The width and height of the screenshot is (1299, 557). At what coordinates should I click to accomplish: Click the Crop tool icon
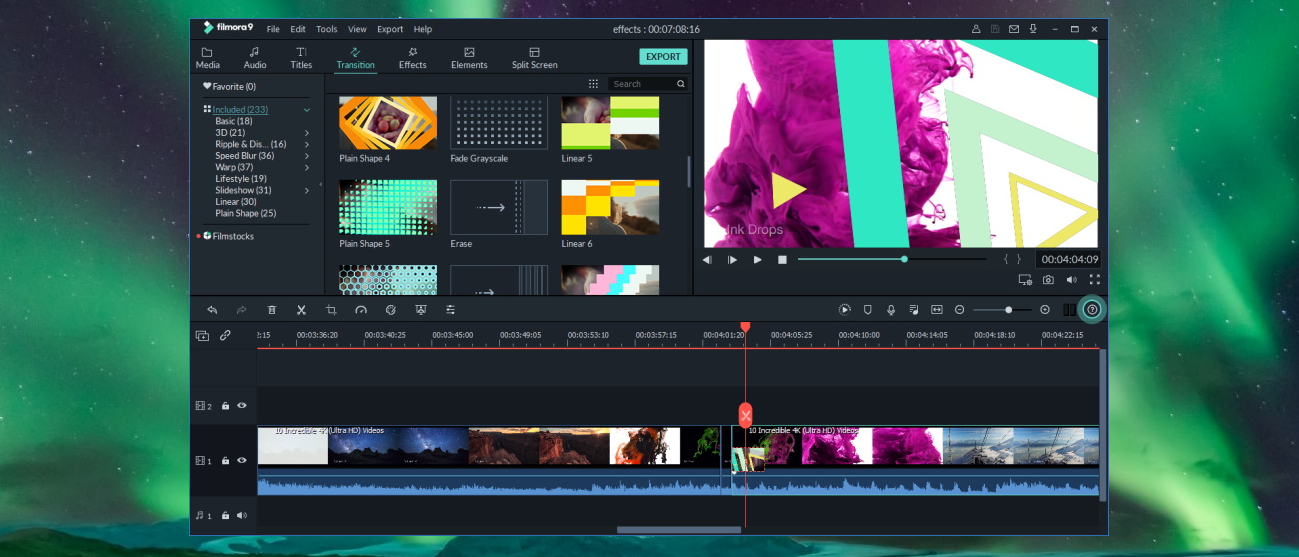click(331, 310)
